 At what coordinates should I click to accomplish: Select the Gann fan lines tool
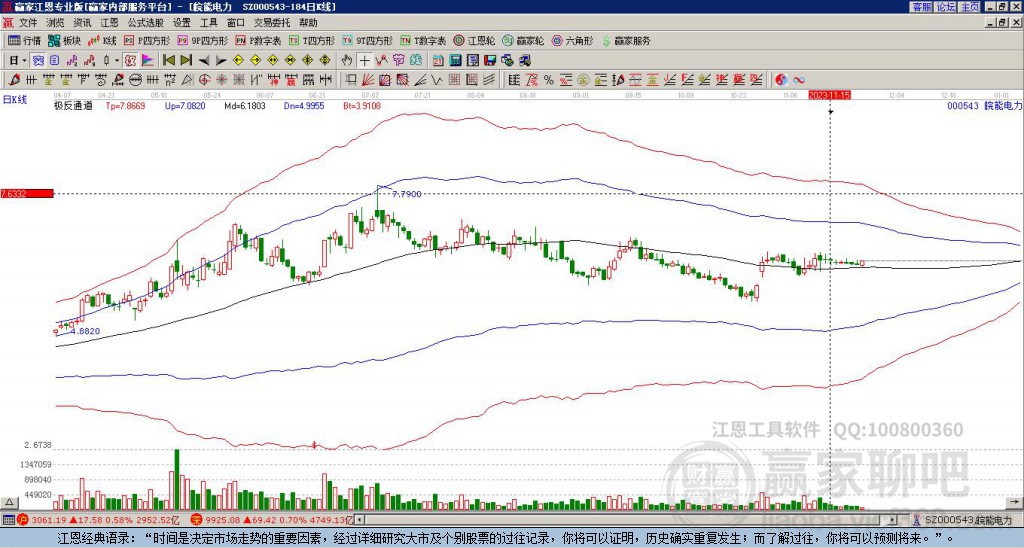[x=368, y=80]
